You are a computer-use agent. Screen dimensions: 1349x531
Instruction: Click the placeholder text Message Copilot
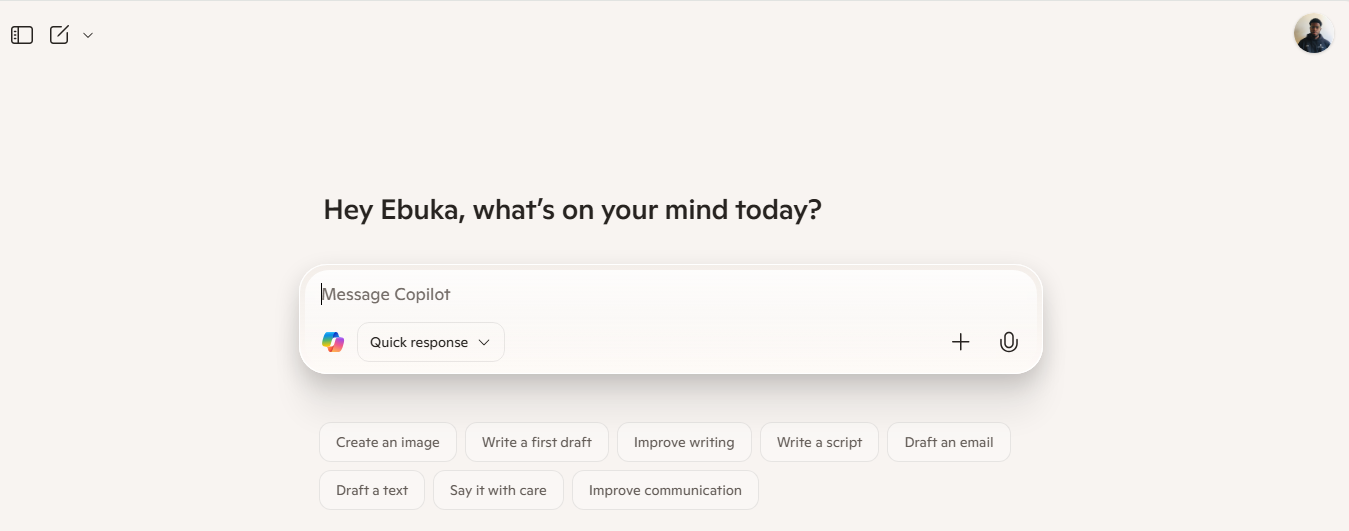tap(386, 294)
